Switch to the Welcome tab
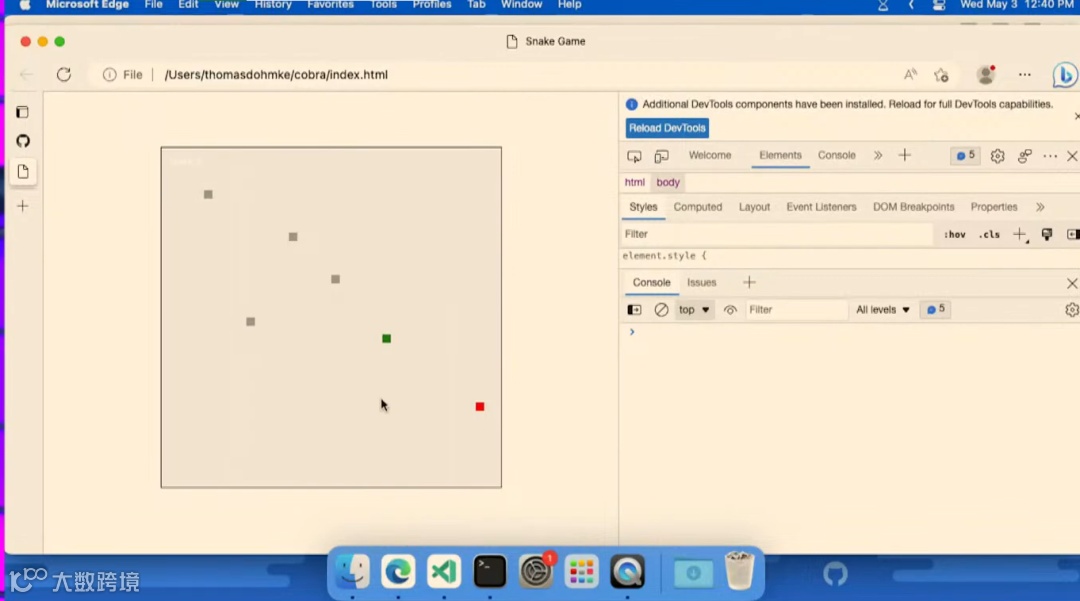Screen dimensions: 1080x601 click(709, 156)
